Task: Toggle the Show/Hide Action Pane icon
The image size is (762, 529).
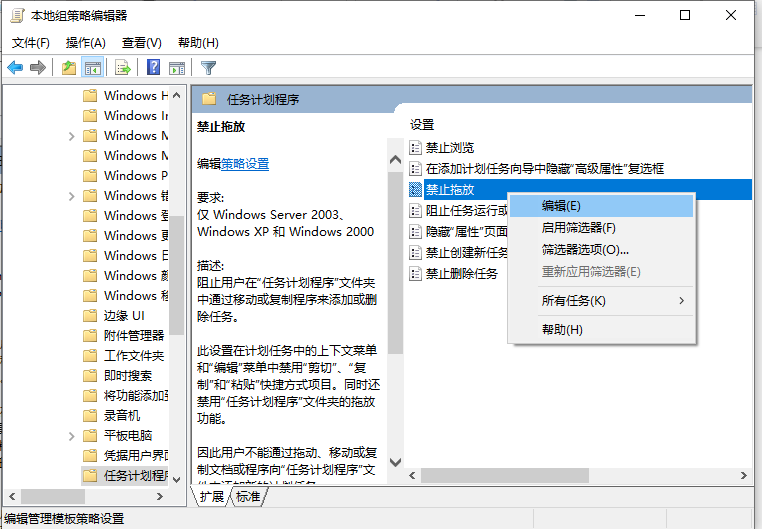Action: [176, 68]
